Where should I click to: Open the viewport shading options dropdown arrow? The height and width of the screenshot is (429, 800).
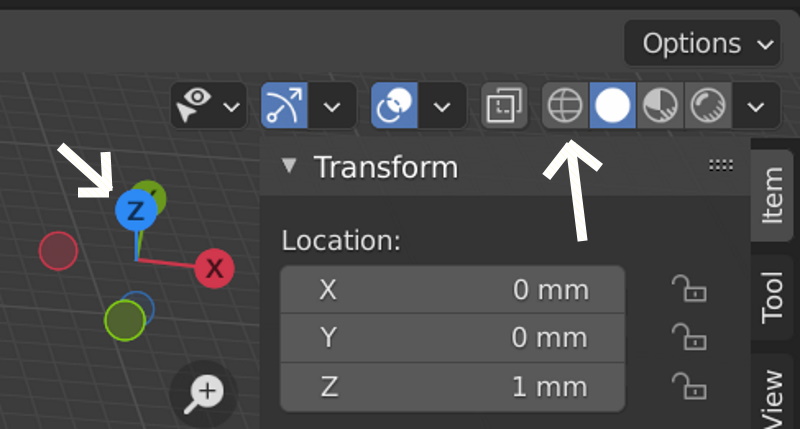click(757, 105)
